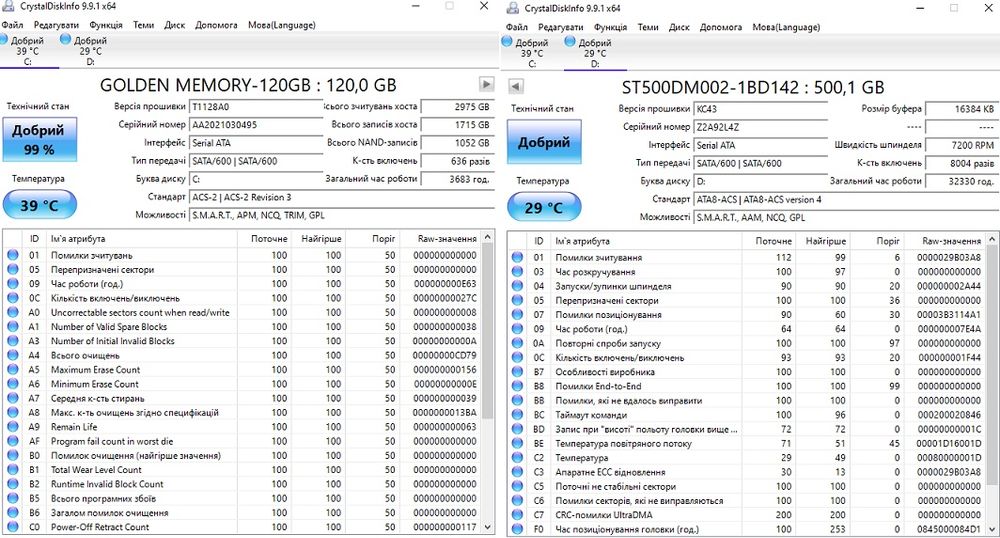Open Редагувати menu in left window
This screenshot has width=1000, height=538.
pyautogui.click(x=56, y=25)
